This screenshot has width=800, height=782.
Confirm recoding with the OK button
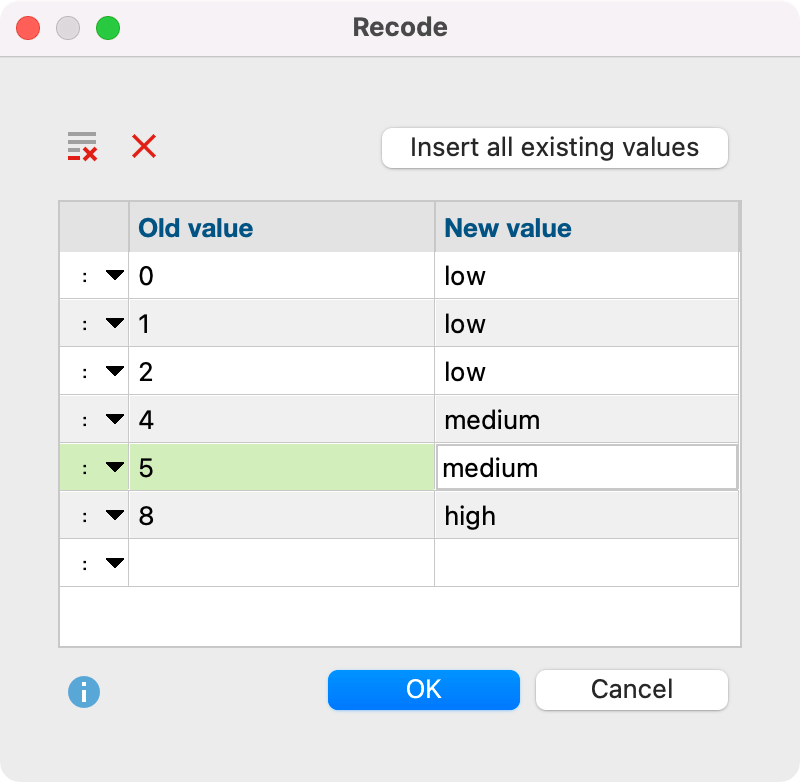point(423,690)
